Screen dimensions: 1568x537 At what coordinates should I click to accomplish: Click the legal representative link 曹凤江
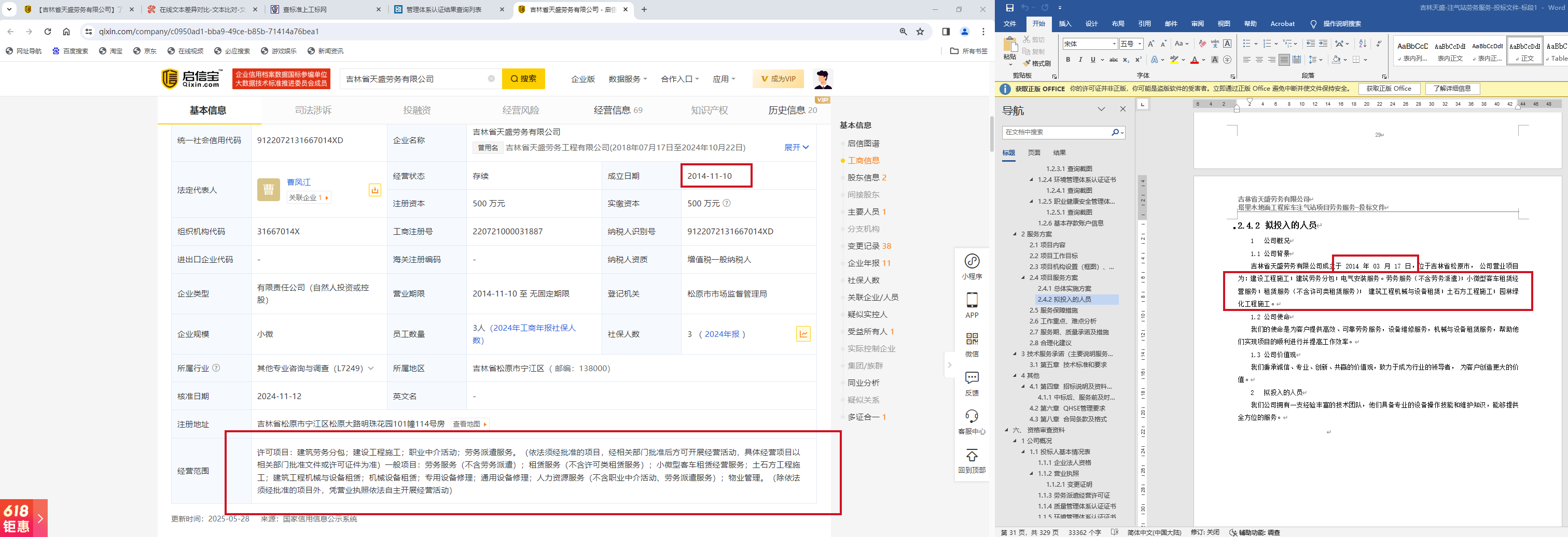click(x=298, y=182)
